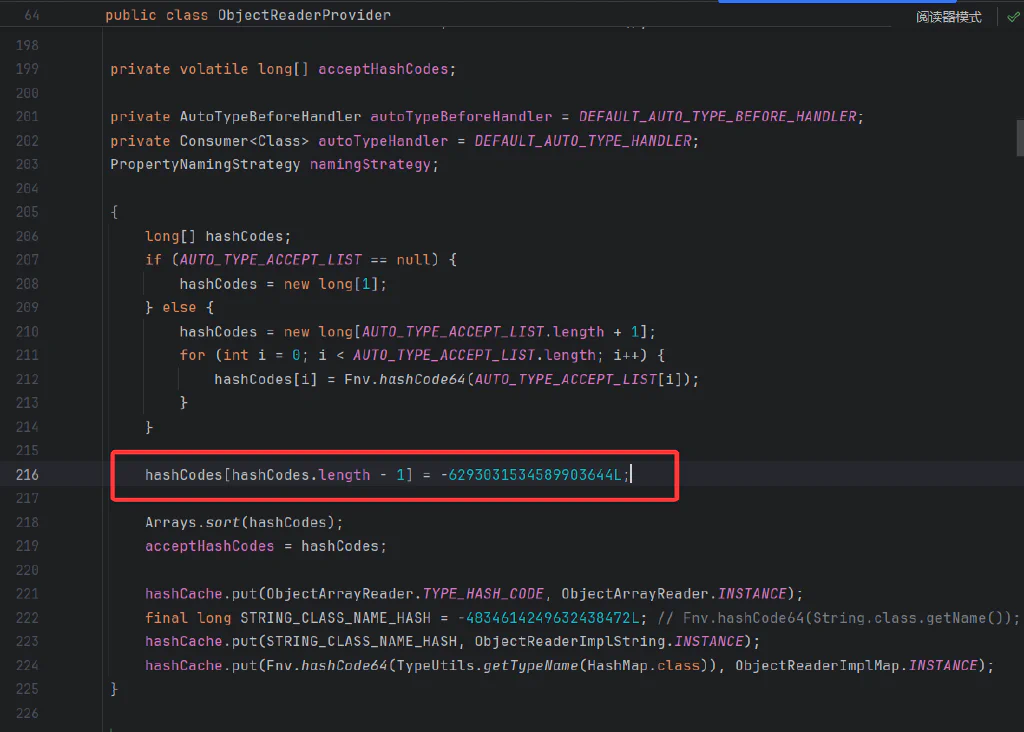Click ObjectReaderImplString.INSTANCE reference
The height and width of the screenshot is (732, 1024).
(x=609, y=642)
